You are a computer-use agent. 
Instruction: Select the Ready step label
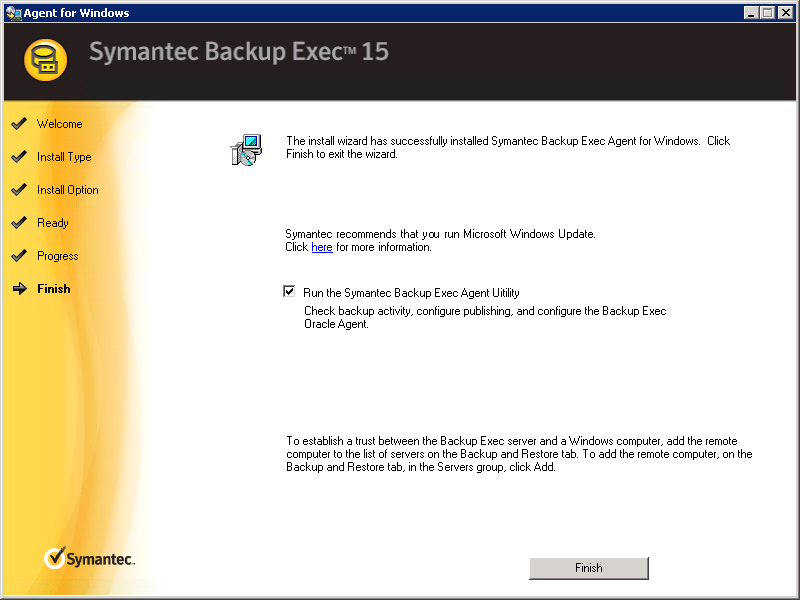(x=53, y=223)
